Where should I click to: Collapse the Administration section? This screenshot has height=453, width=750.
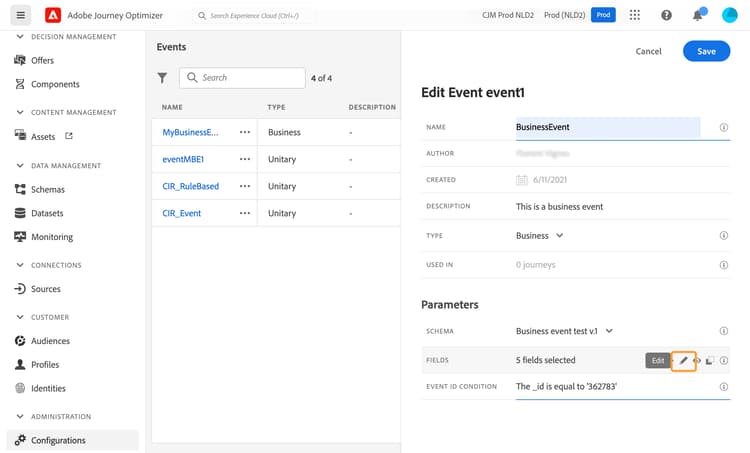click(x=20, y=417)
